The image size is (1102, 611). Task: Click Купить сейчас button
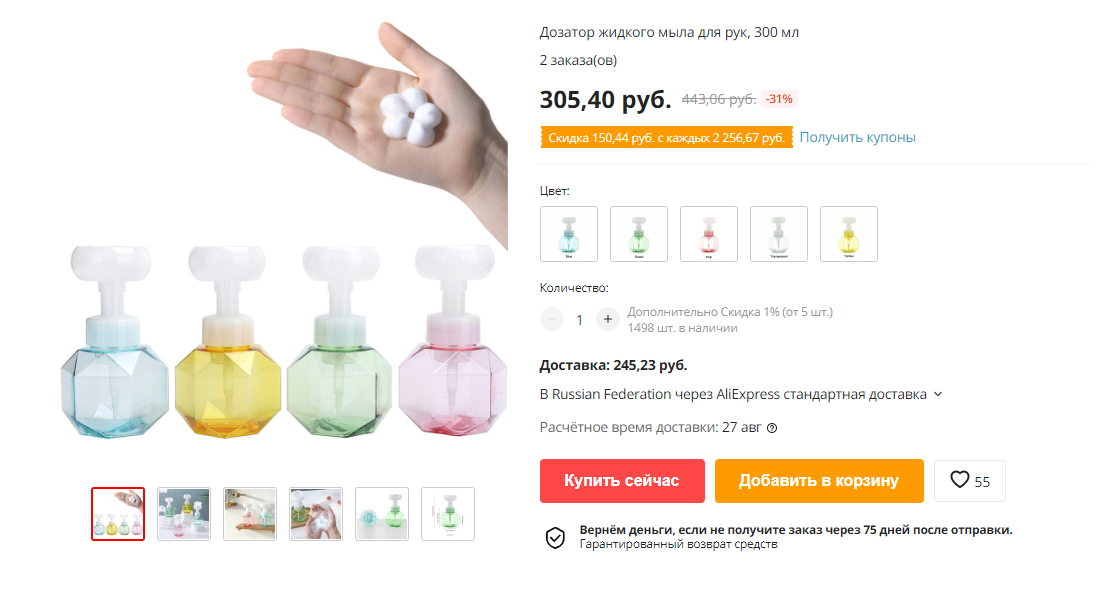(x=622, y=481)
